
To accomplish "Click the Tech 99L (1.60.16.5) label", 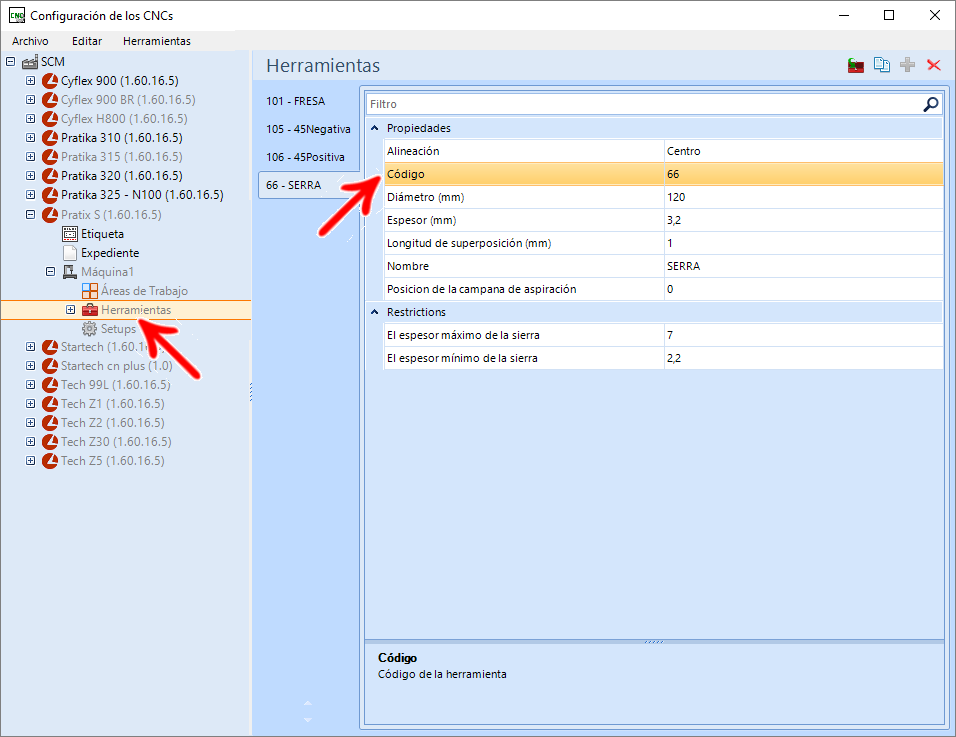I will 116,385.
